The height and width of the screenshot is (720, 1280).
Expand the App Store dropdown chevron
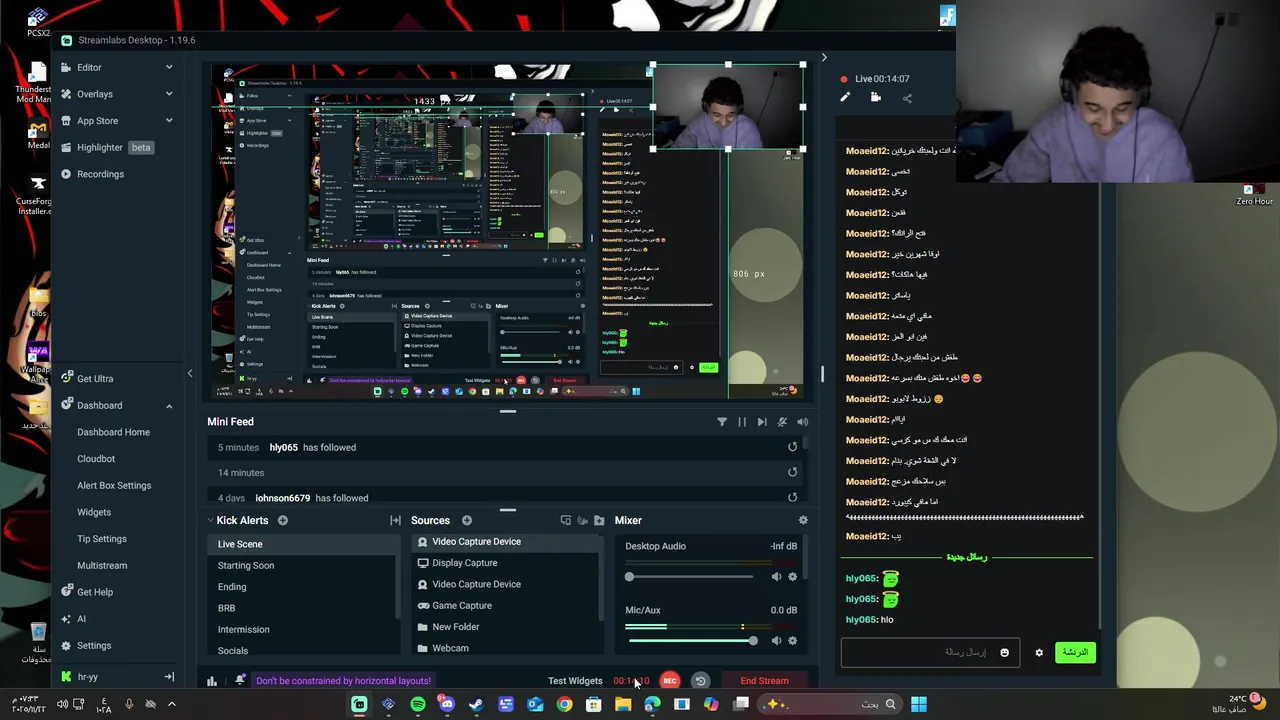[169, 121]
